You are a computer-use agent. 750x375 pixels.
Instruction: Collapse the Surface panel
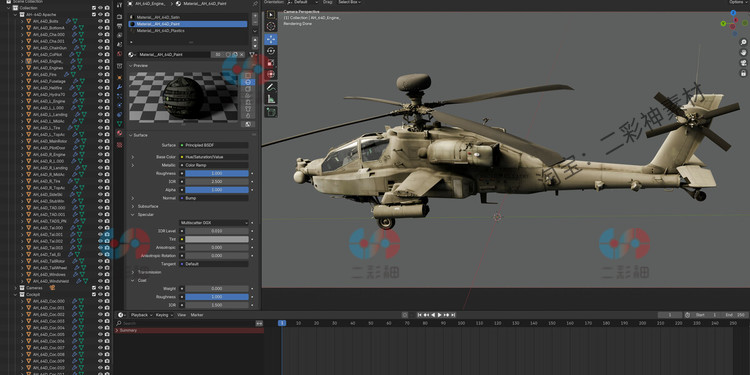[131, 135]
